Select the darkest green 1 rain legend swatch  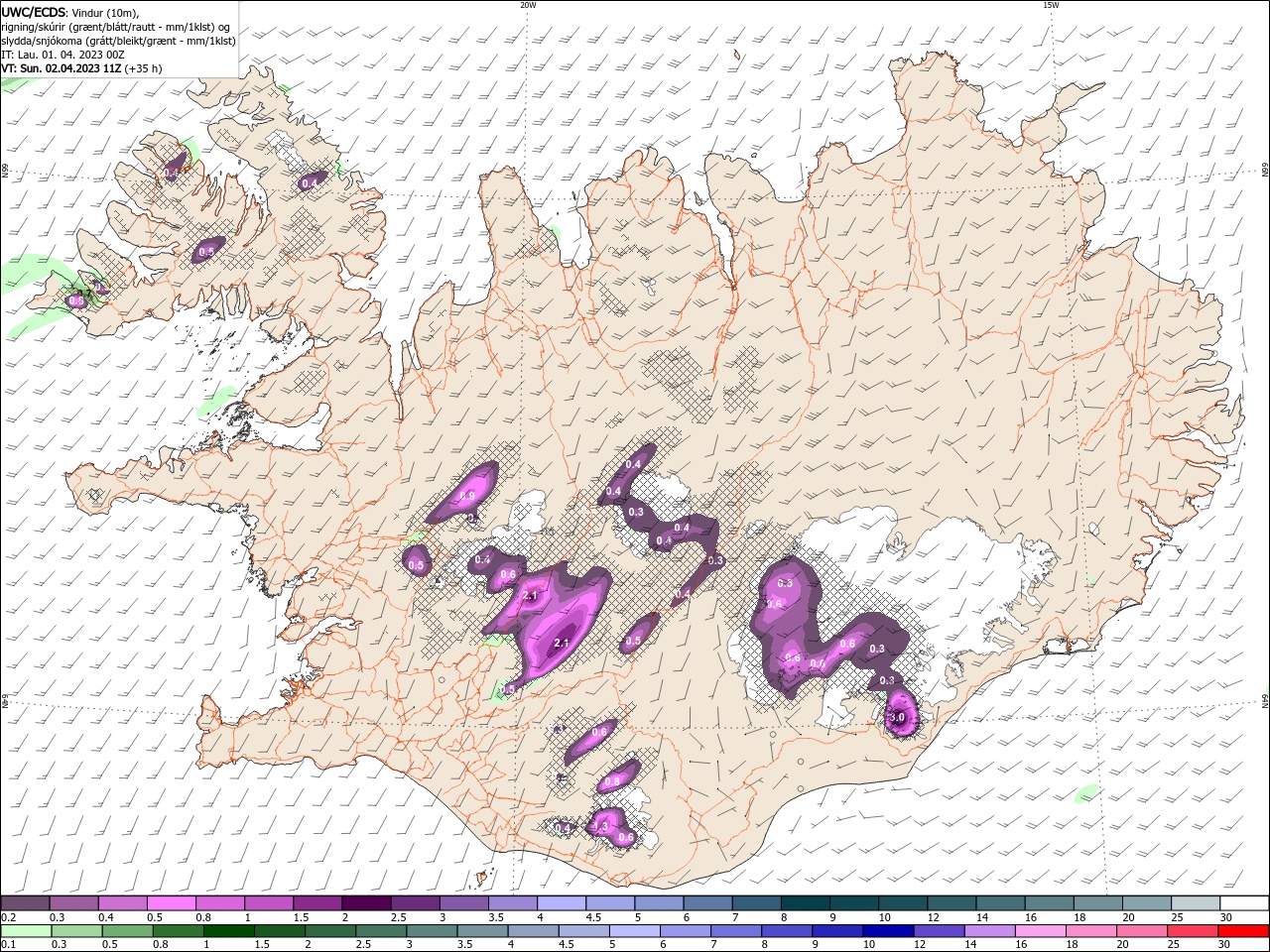[x=229, y=931]
